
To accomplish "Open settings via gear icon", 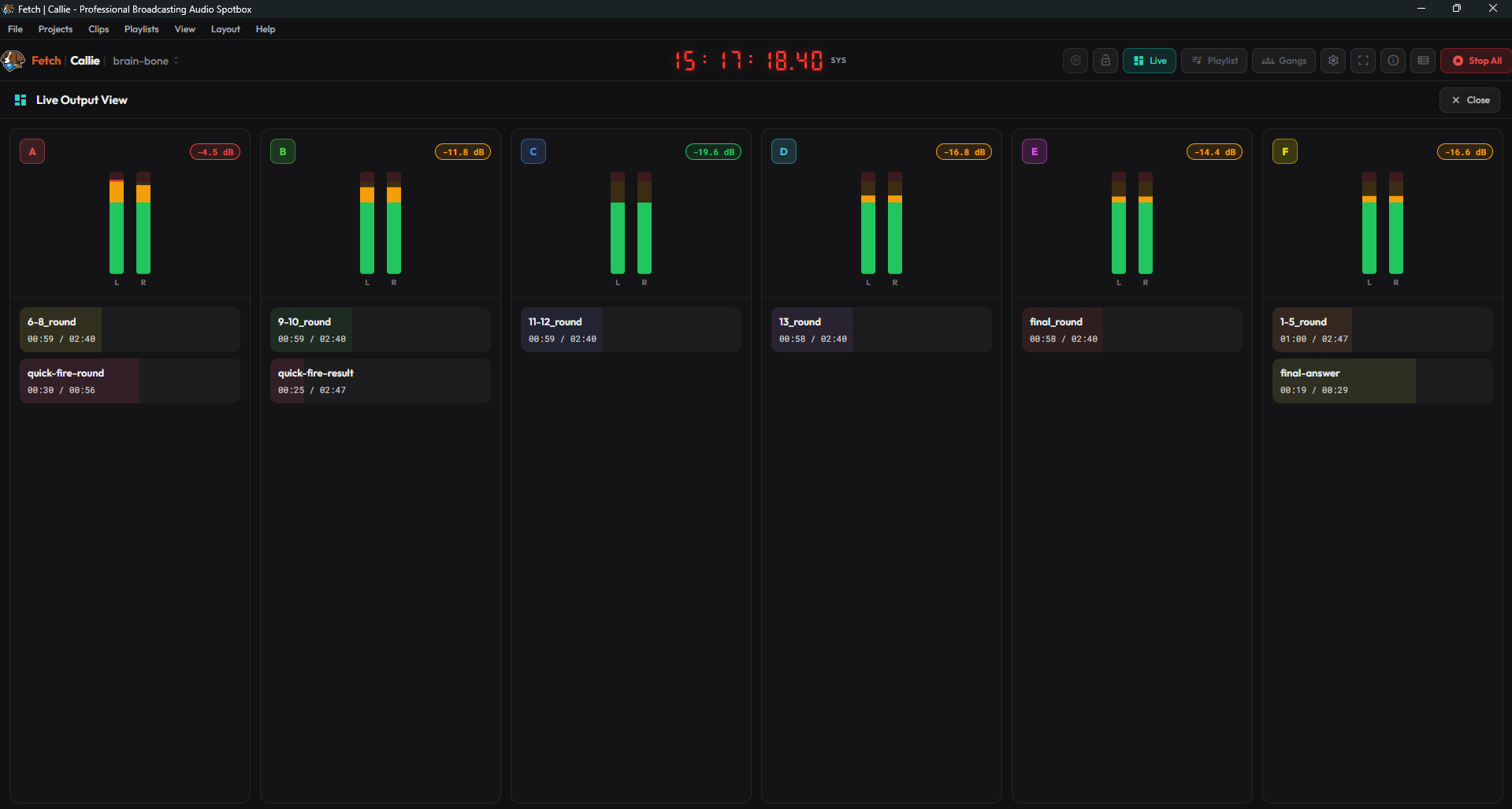I will point(1333,61).
